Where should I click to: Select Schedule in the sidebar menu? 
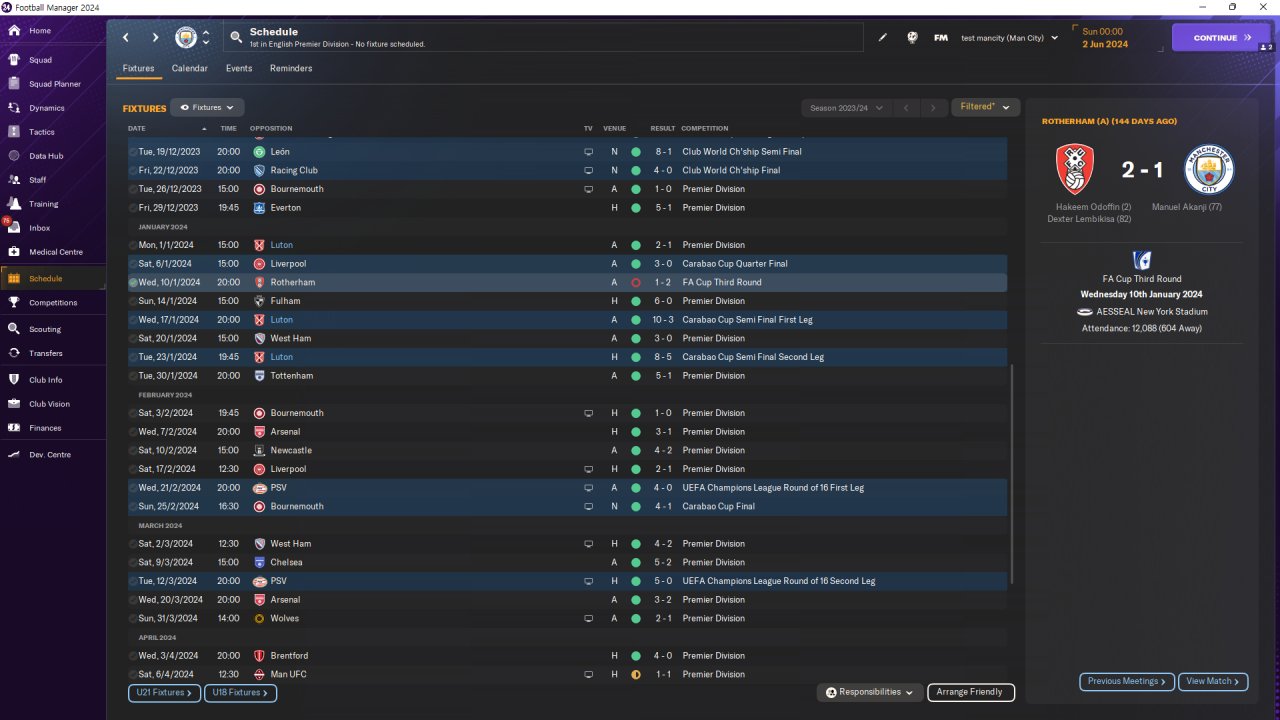click(53, 278)
